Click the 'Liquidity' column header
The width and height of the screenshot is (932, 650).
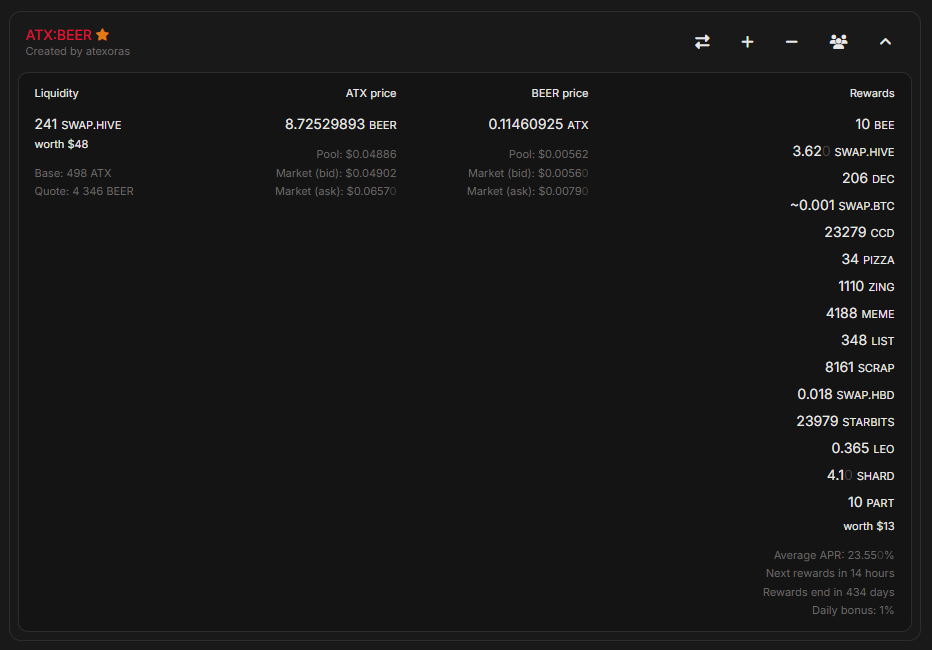point(56,93)
